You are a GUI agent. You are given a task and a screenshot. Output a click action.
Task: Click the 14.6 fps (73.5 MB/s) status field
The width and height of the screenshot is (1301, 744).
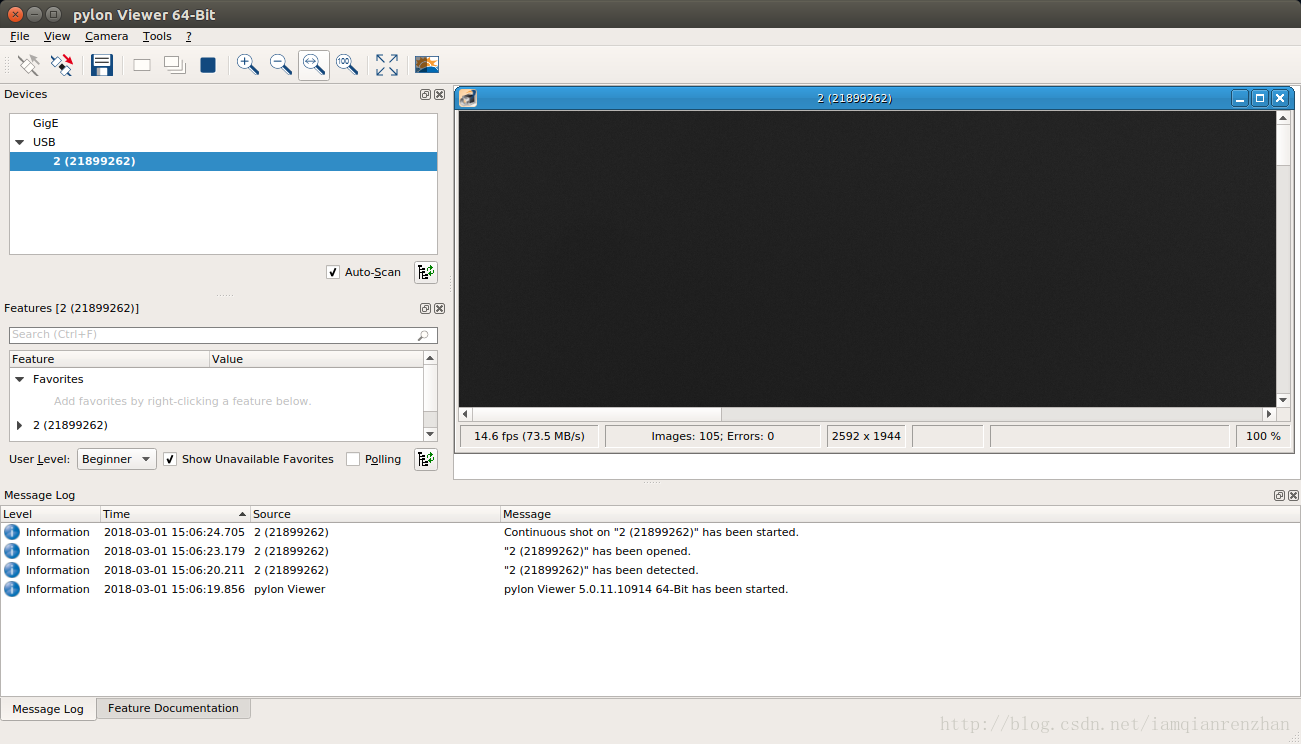click(x=529, y=436)
